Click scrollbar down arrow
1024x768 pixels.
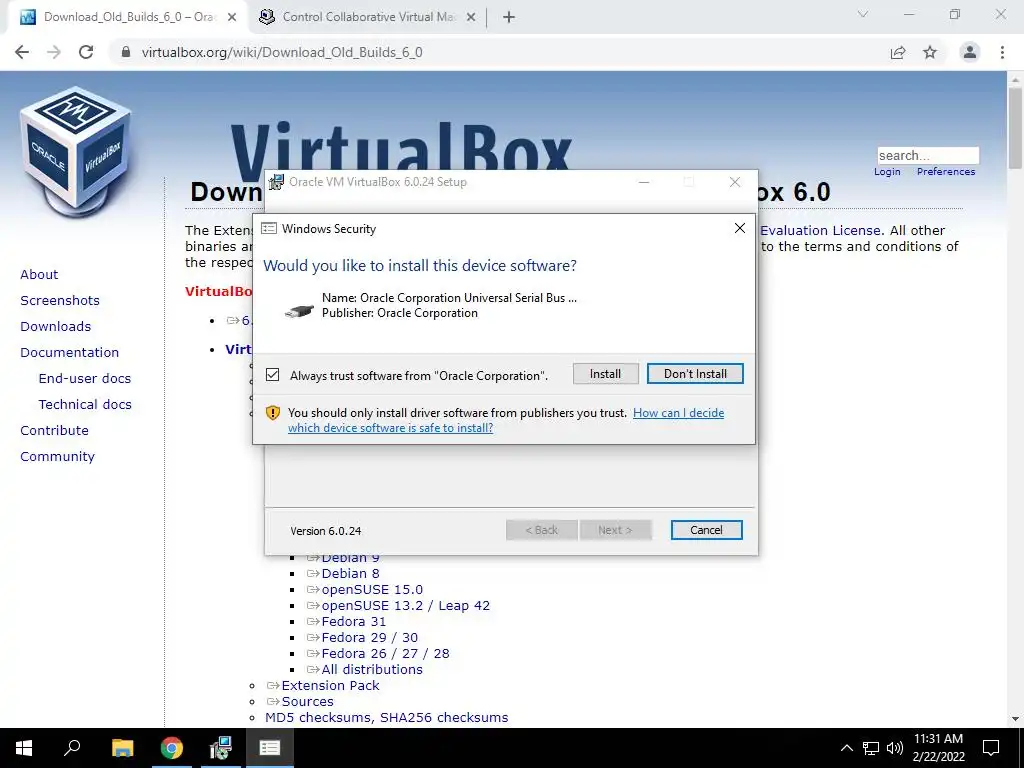[x=1015, y=719]
